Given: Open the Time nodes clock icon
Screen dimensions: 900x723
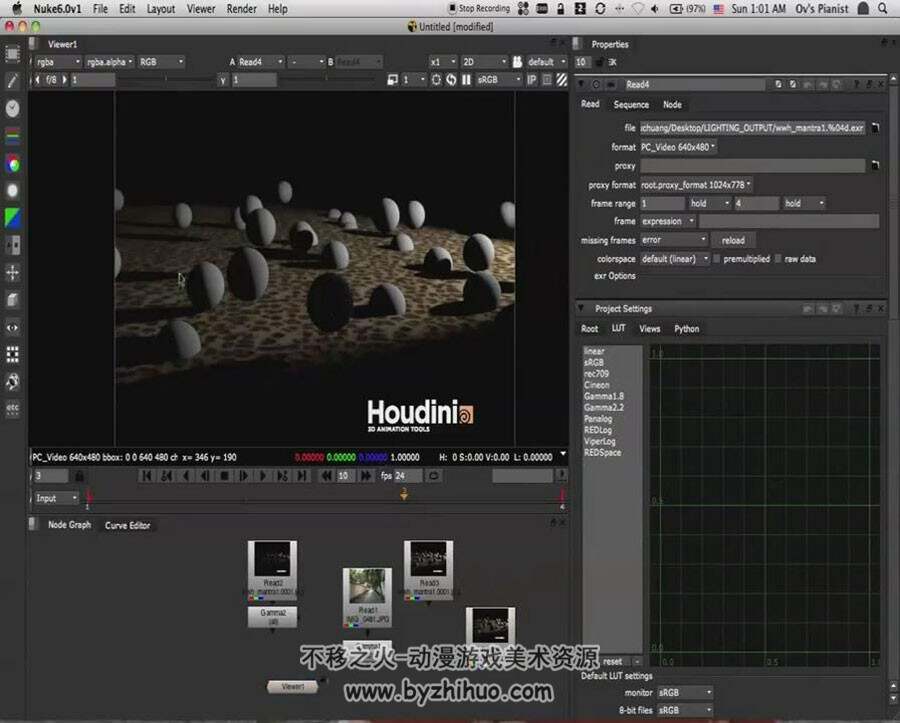Looking at the screenshot, I should (x=13, y=108).
